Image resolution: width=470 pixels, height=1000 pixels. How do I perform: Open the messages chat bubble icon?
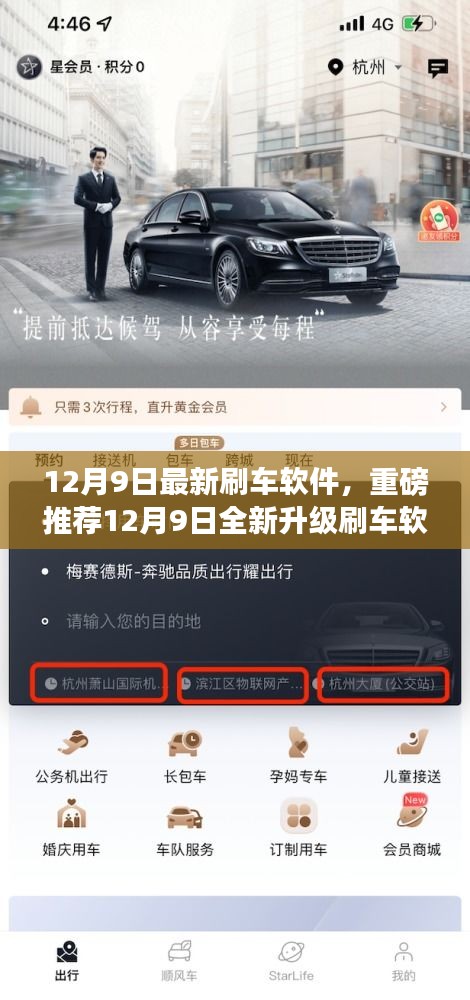pos(437,68)
